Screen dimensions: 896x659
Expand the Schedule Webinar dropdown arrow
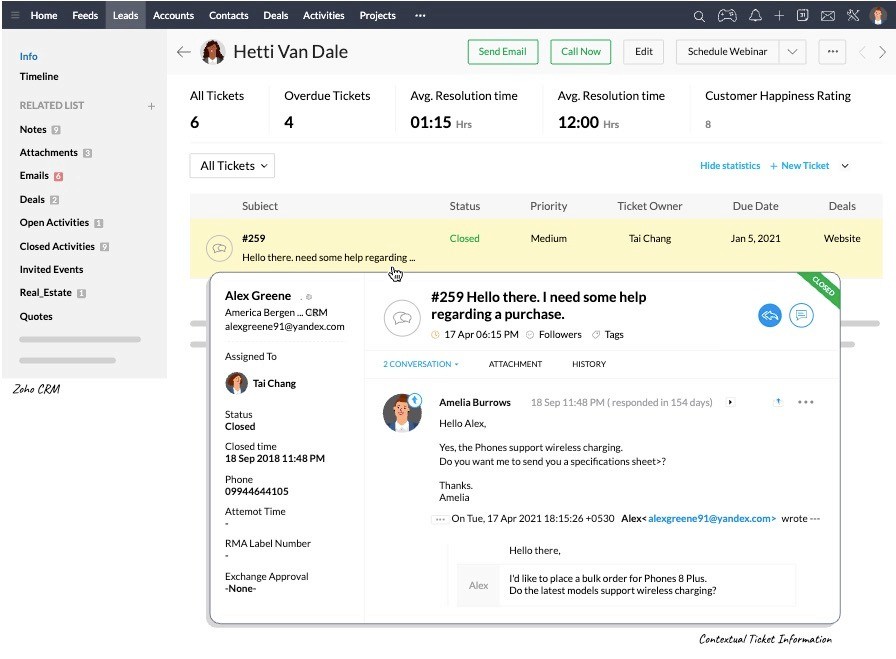(x=792, y=52)
